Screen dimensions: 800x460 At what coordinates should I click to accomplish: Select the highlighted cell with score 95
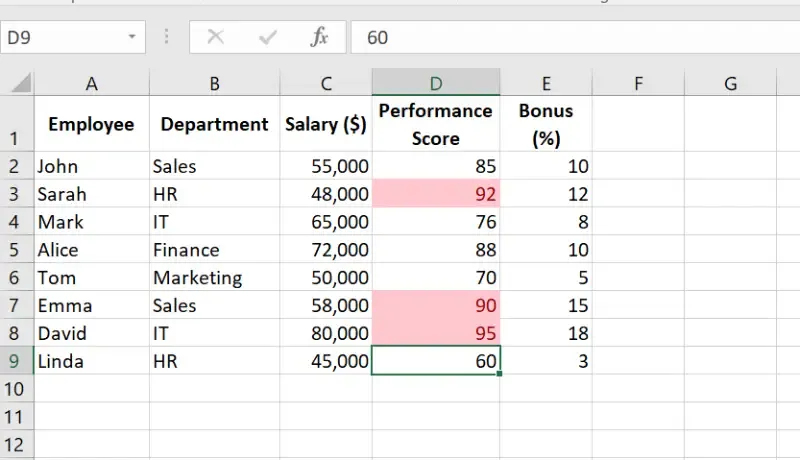coord(436,333)
